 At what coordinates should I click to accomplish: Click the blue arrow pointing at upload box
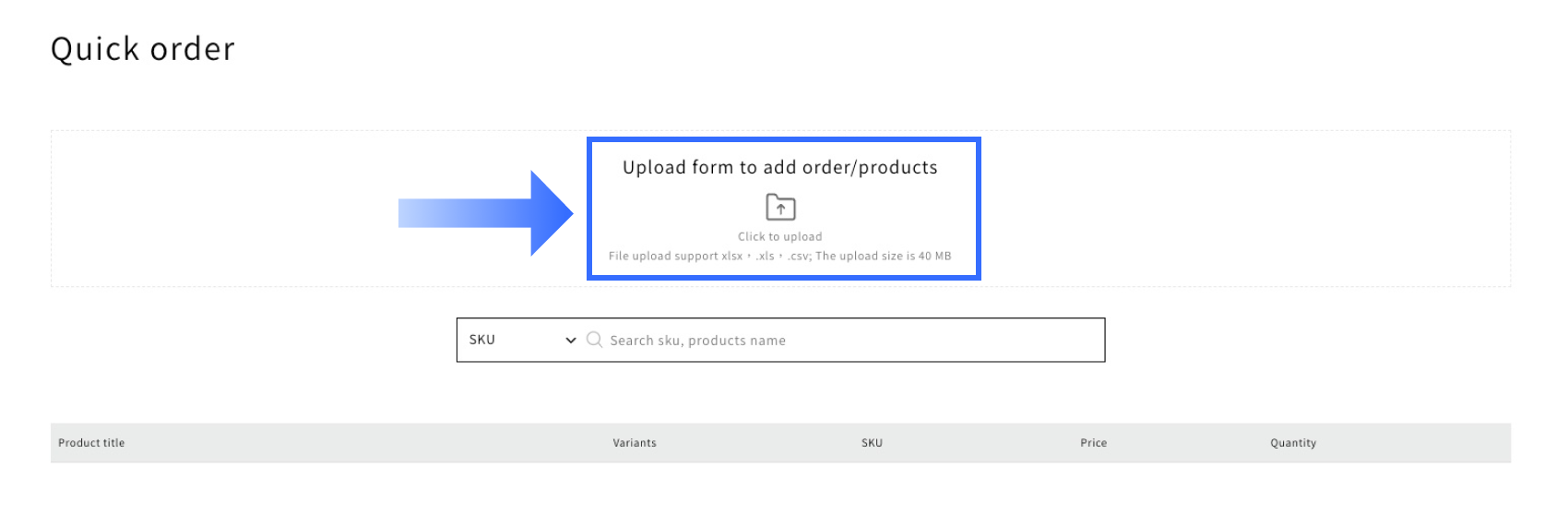point(485,213)
